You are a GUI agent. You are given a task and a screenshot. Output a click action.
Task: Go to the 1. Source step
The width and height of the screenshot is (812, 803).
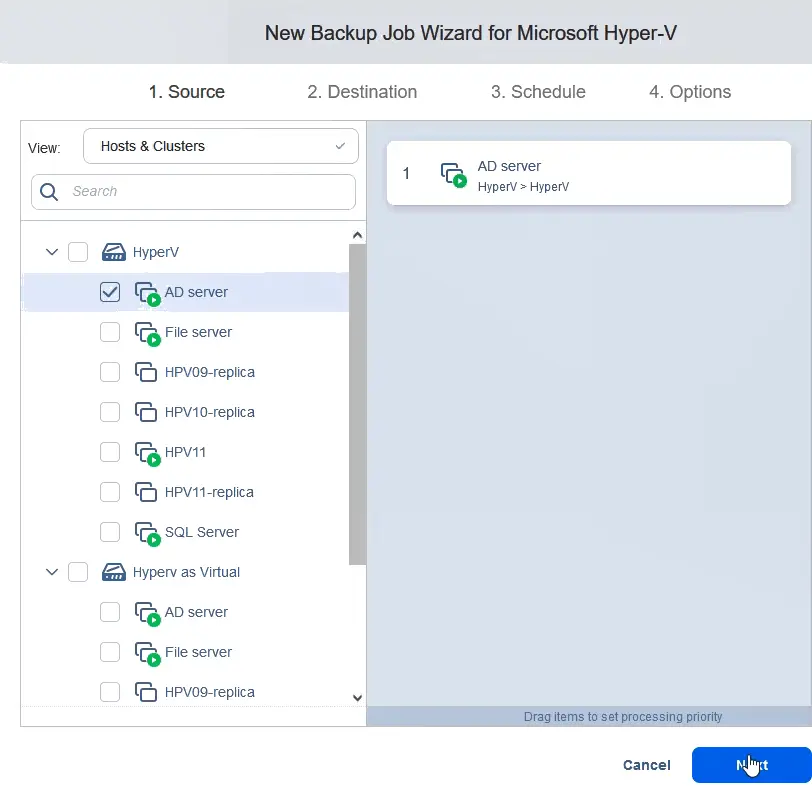(x=186, y=92)
